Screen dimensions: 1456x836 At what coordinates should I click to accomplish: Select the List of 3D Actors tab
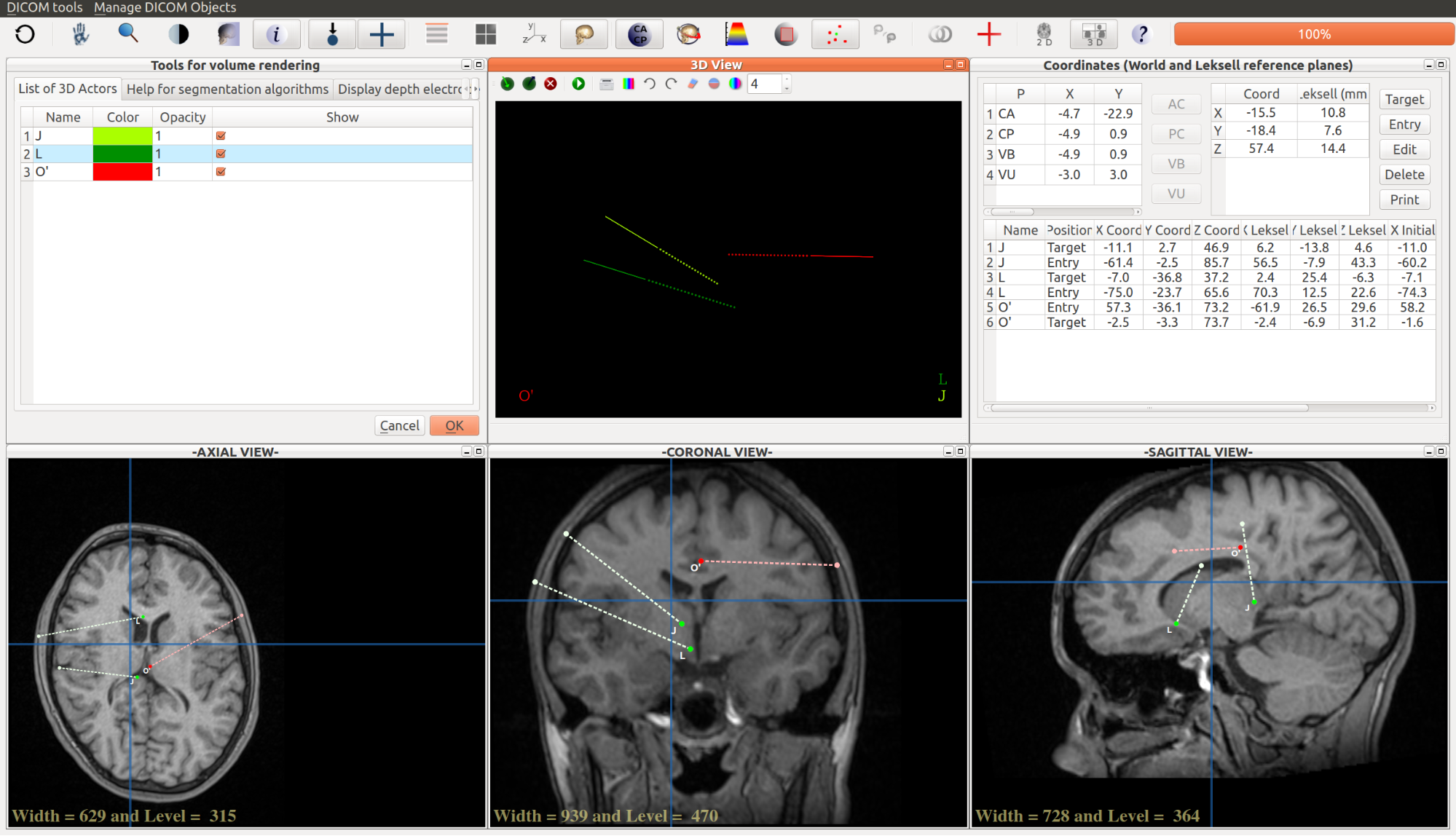point(68,88)
